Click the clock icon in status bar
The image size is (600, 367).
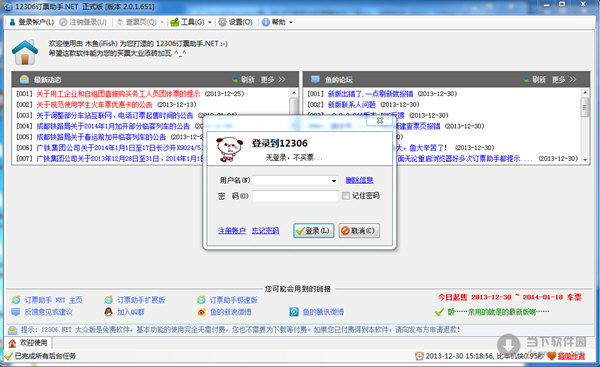point(419,356)
